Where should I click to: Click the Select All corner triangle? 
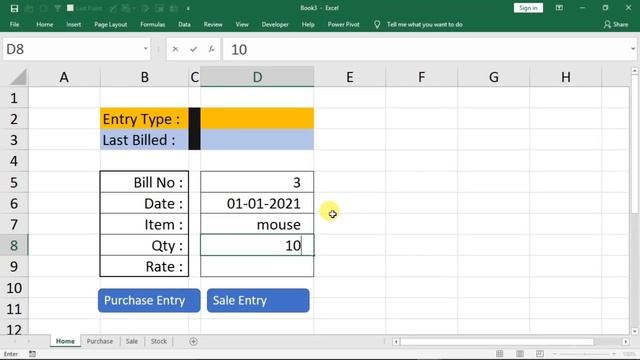tap(18, 77)
